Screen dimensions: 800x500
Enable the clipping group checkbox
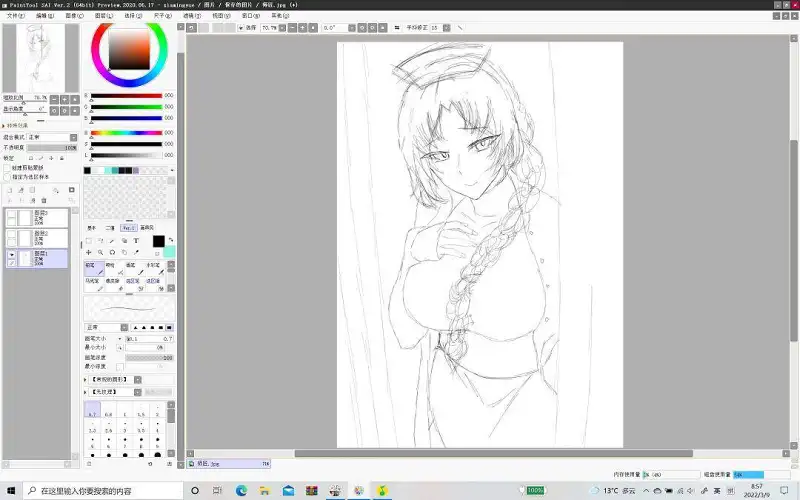[x=7, y=167]
